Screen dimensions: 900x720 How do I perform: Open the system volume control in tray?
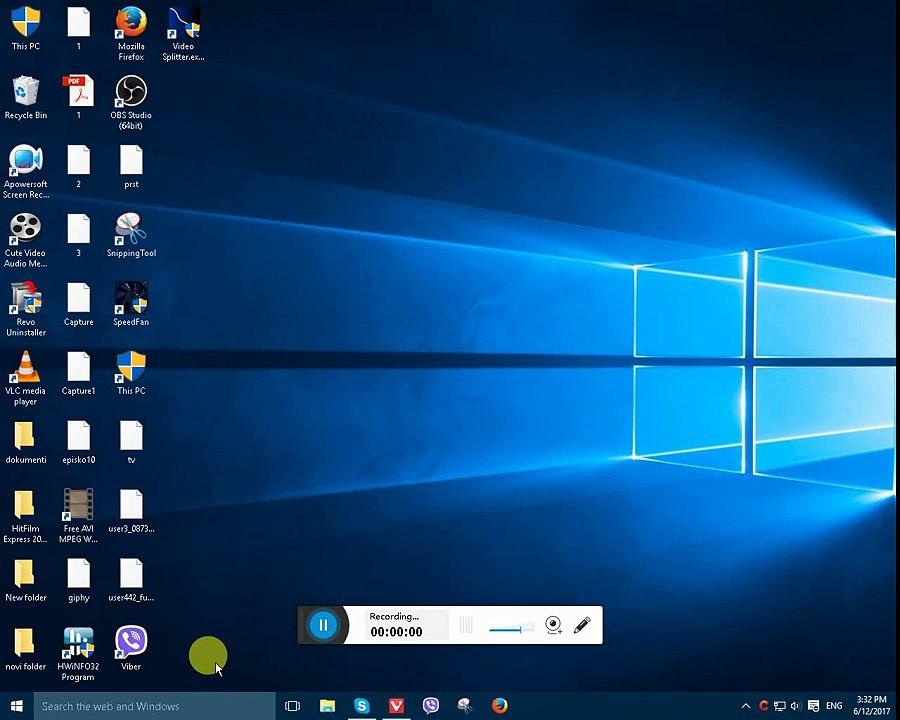tap(796, 706)
